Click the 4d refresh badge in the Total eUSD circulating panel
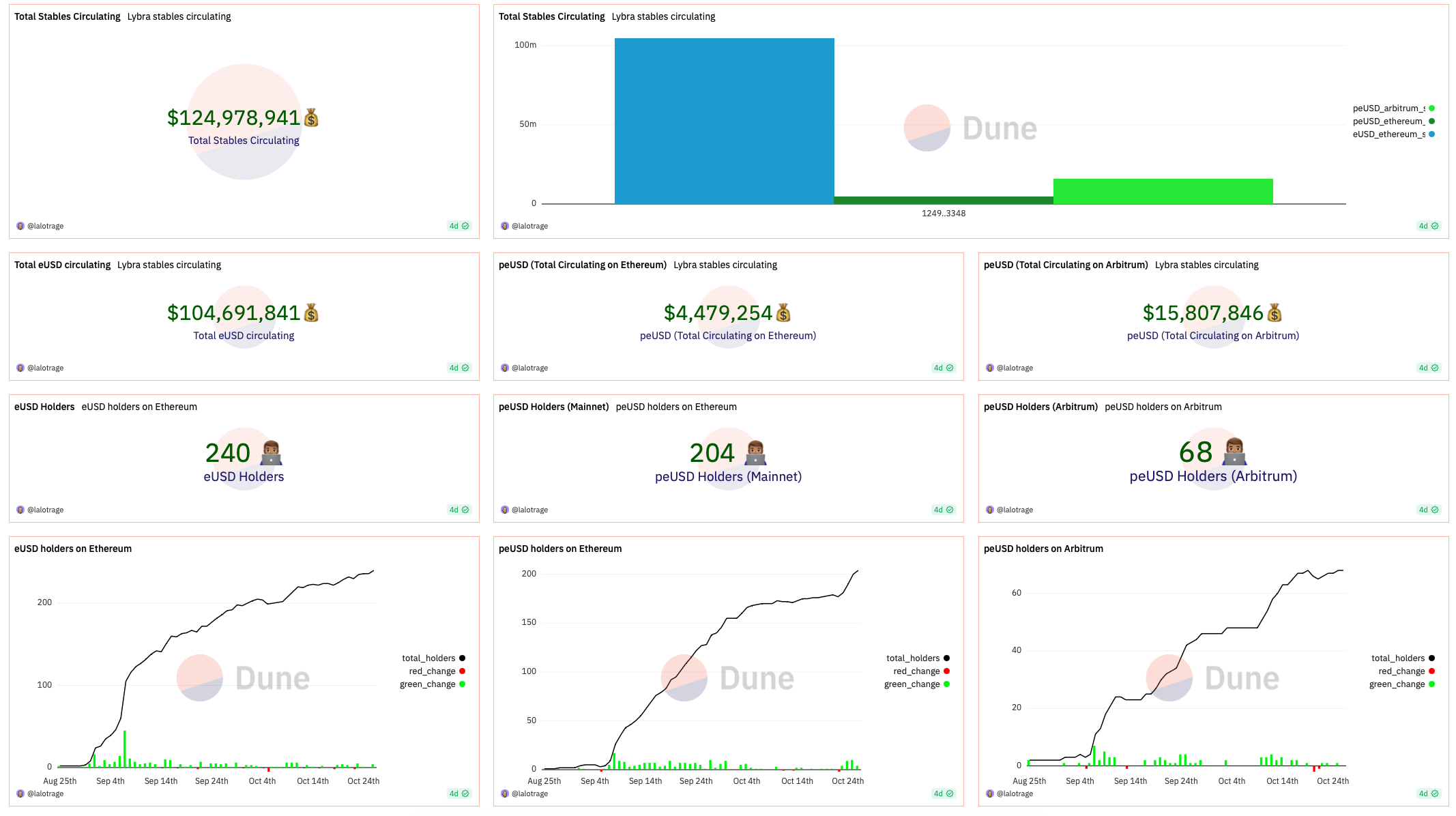This screenshot has height=816, width=1456. tap(458, 368)
